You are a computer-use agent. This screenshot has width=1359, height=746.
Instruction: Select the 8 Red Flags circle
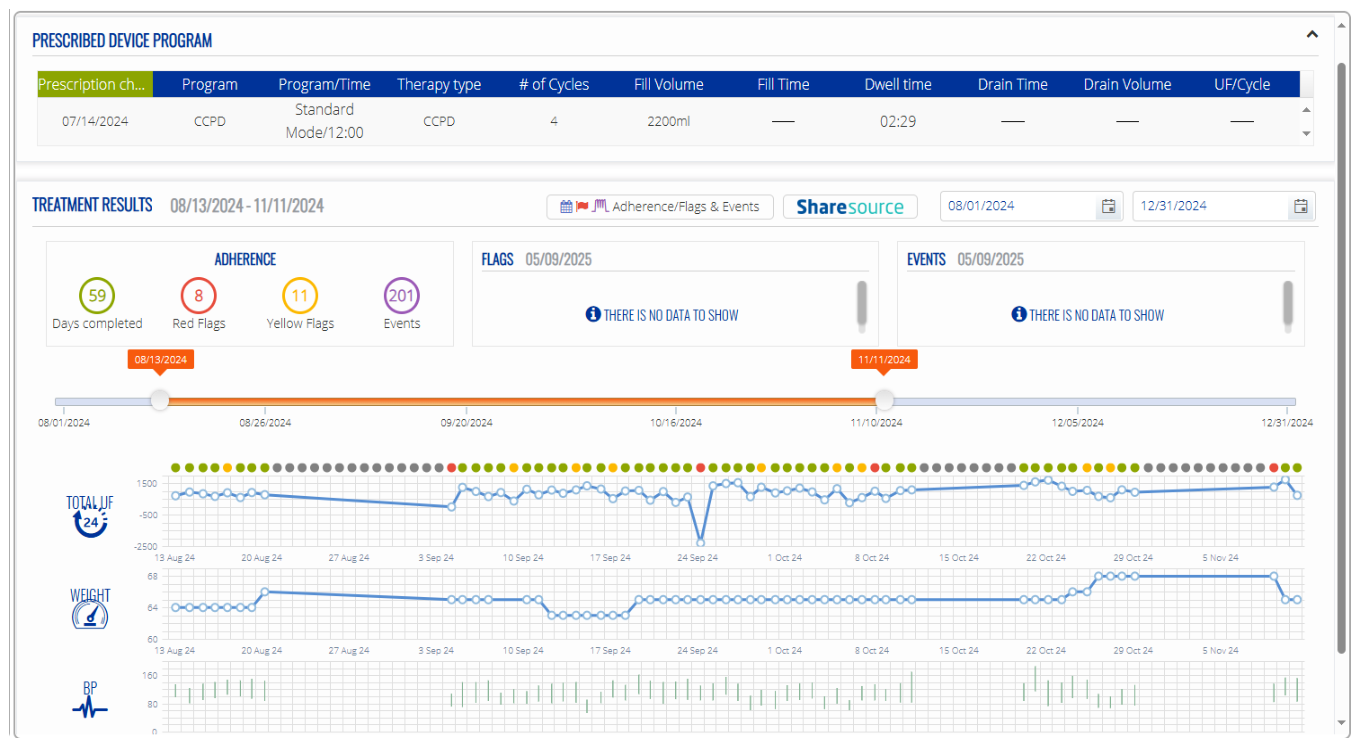(x=198, y=296)
